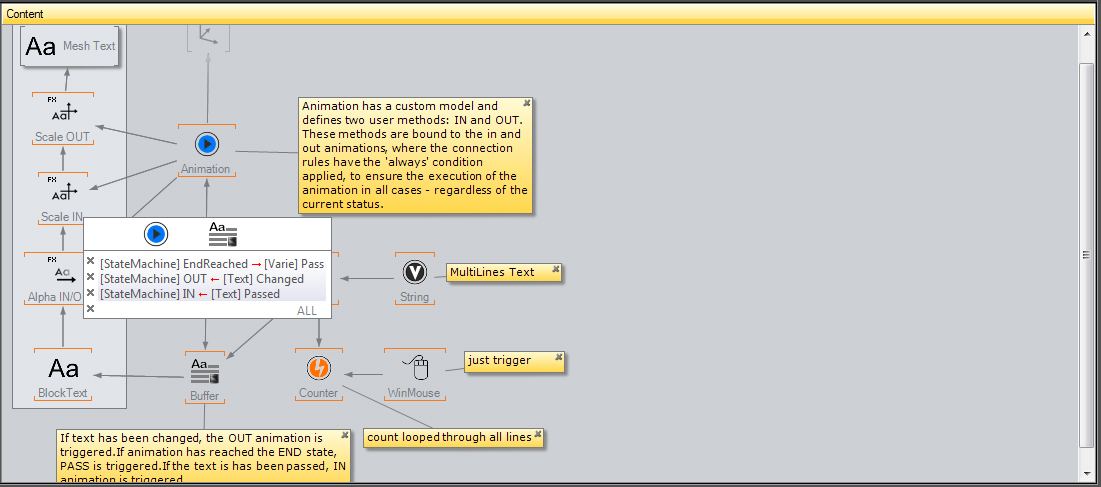This screenshot has width=1101, height=487.
Task: Close the 'just trigger' note
Action: (x=558, y=357)
